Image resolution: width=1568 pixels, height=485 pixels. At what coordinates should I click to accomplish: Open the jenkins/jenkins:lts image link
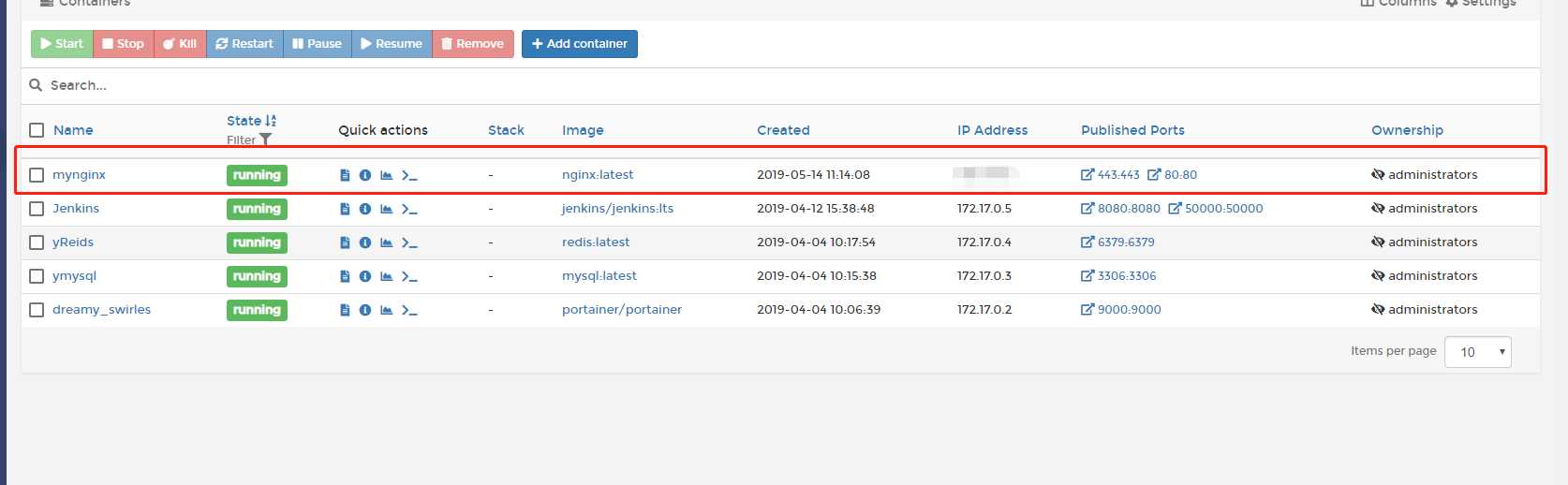coord(617,209)
